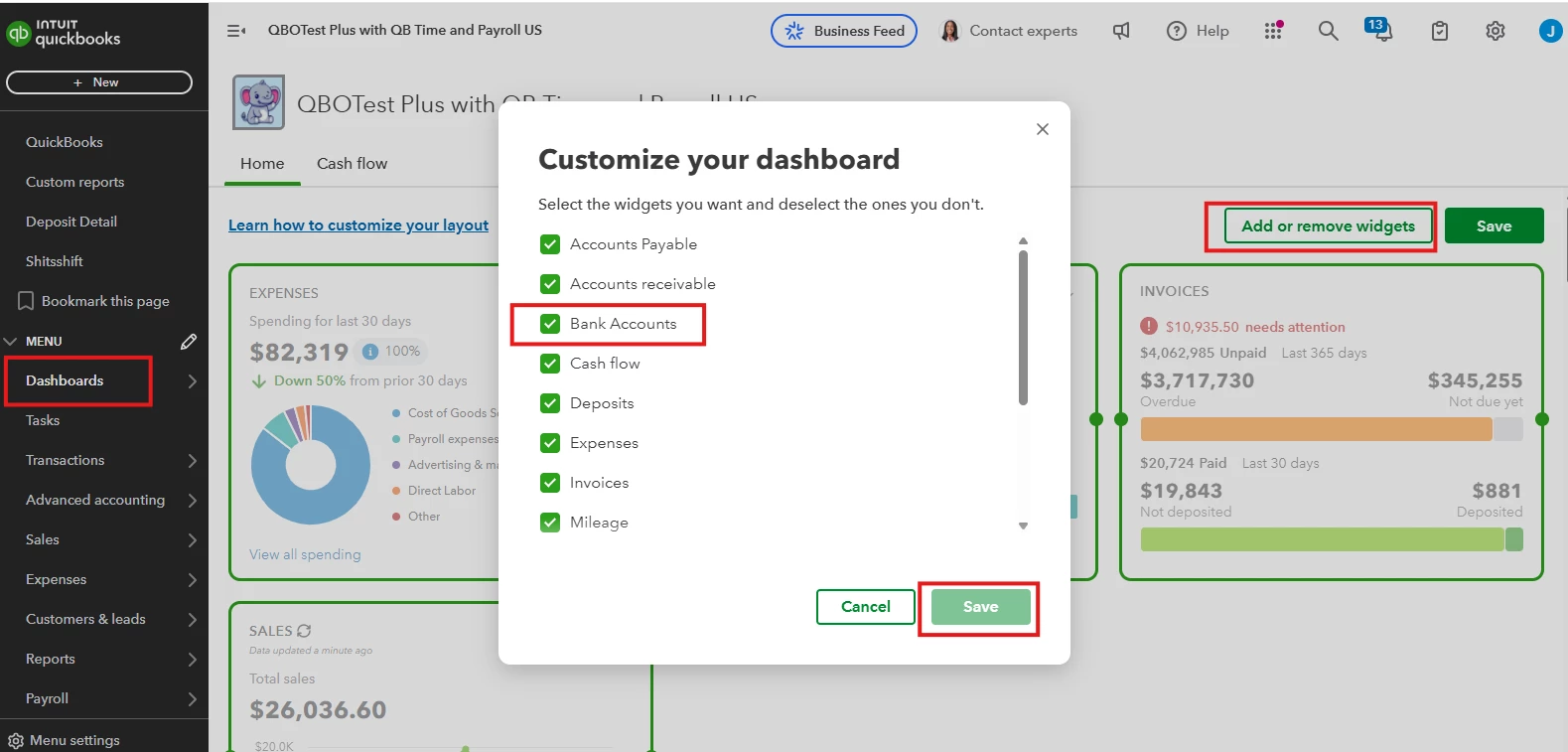1568x752 pixels.
Task: Open the Search magnifier icon
Action: pos(1328,31)
